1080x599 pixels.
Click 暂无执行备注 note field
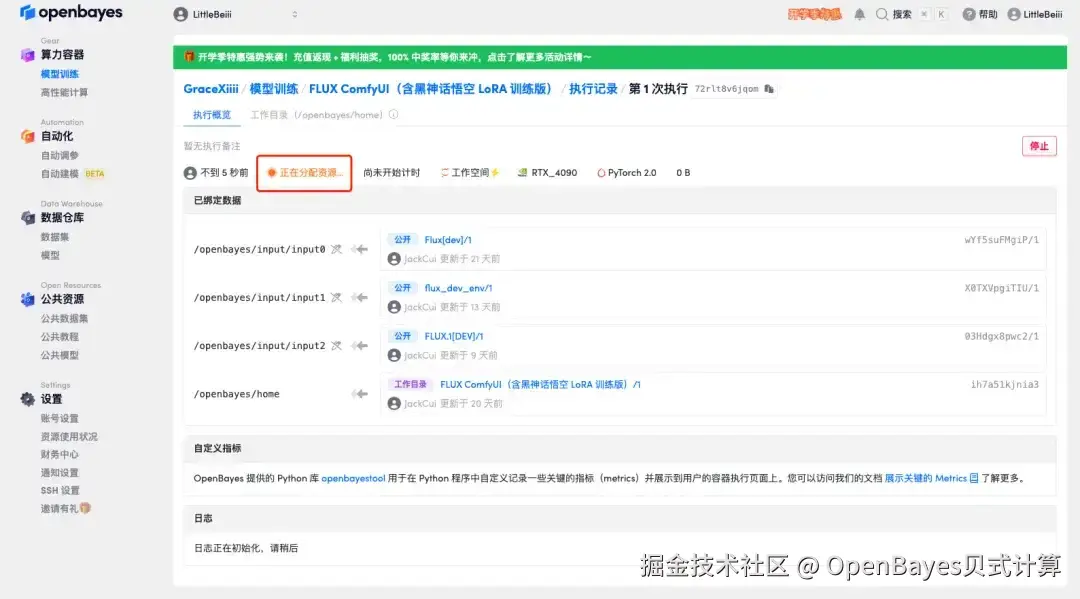coord(211,146)
